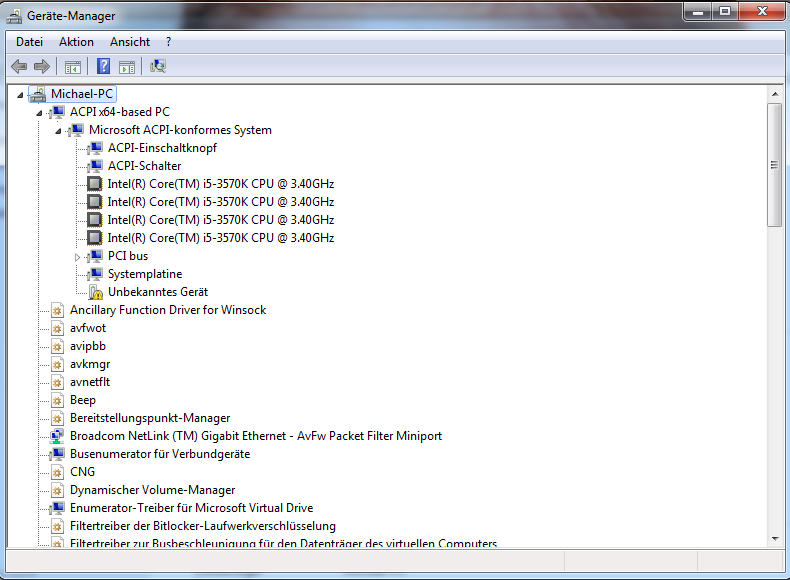790x580 pixels.
Task: Click the avipbb driver icon
Action: click(57, 346)
